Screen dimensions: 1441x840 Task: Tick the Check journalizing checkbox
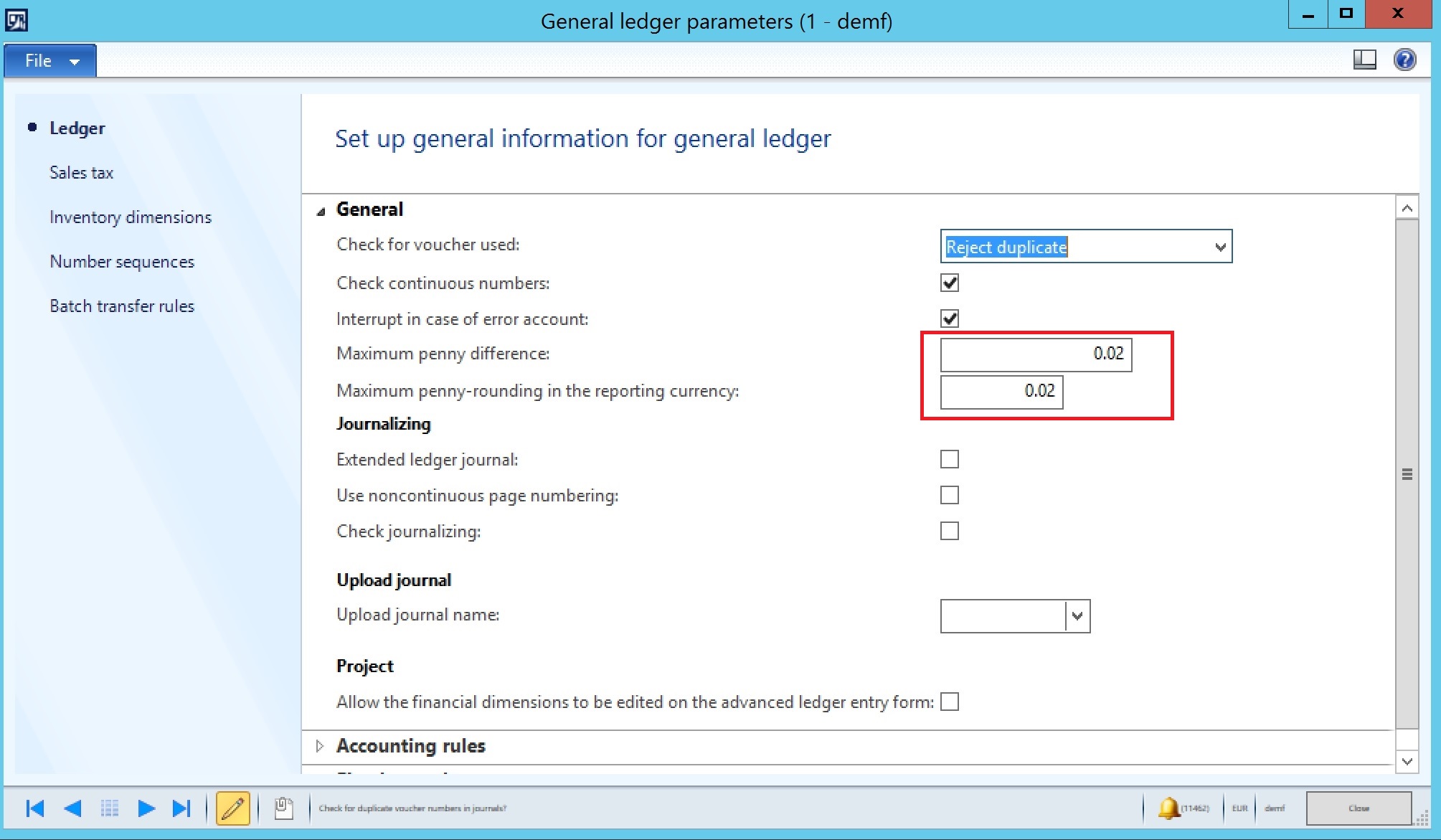[950, 531]
